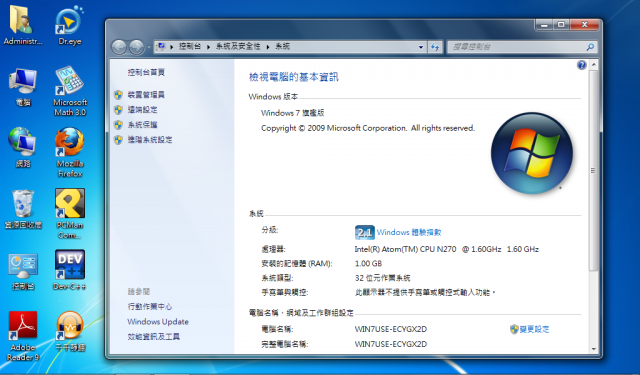The height and width of the screenshot is (375, 640).
Task: Launch Microsoft Math 3.0 shortcut
Action: tap(70, 91)
